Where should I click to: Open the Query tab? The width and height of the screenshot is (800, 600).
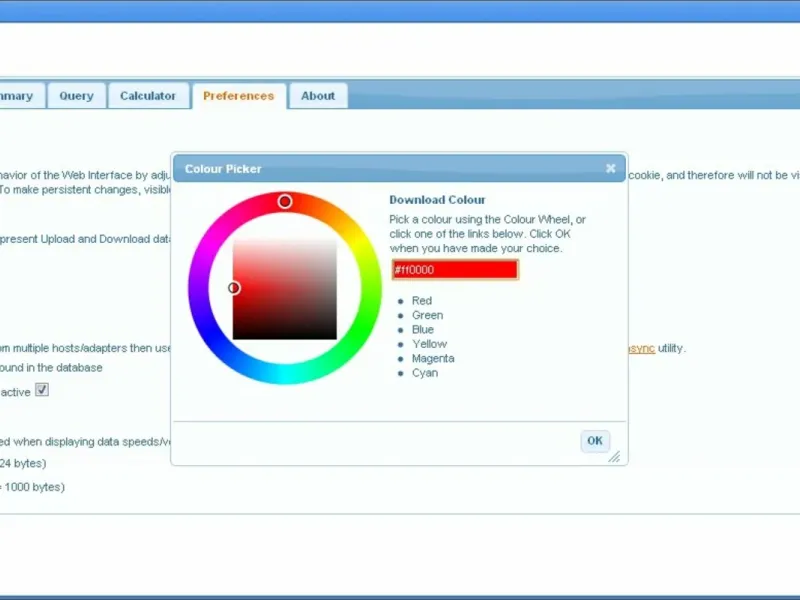click(77, 96)
